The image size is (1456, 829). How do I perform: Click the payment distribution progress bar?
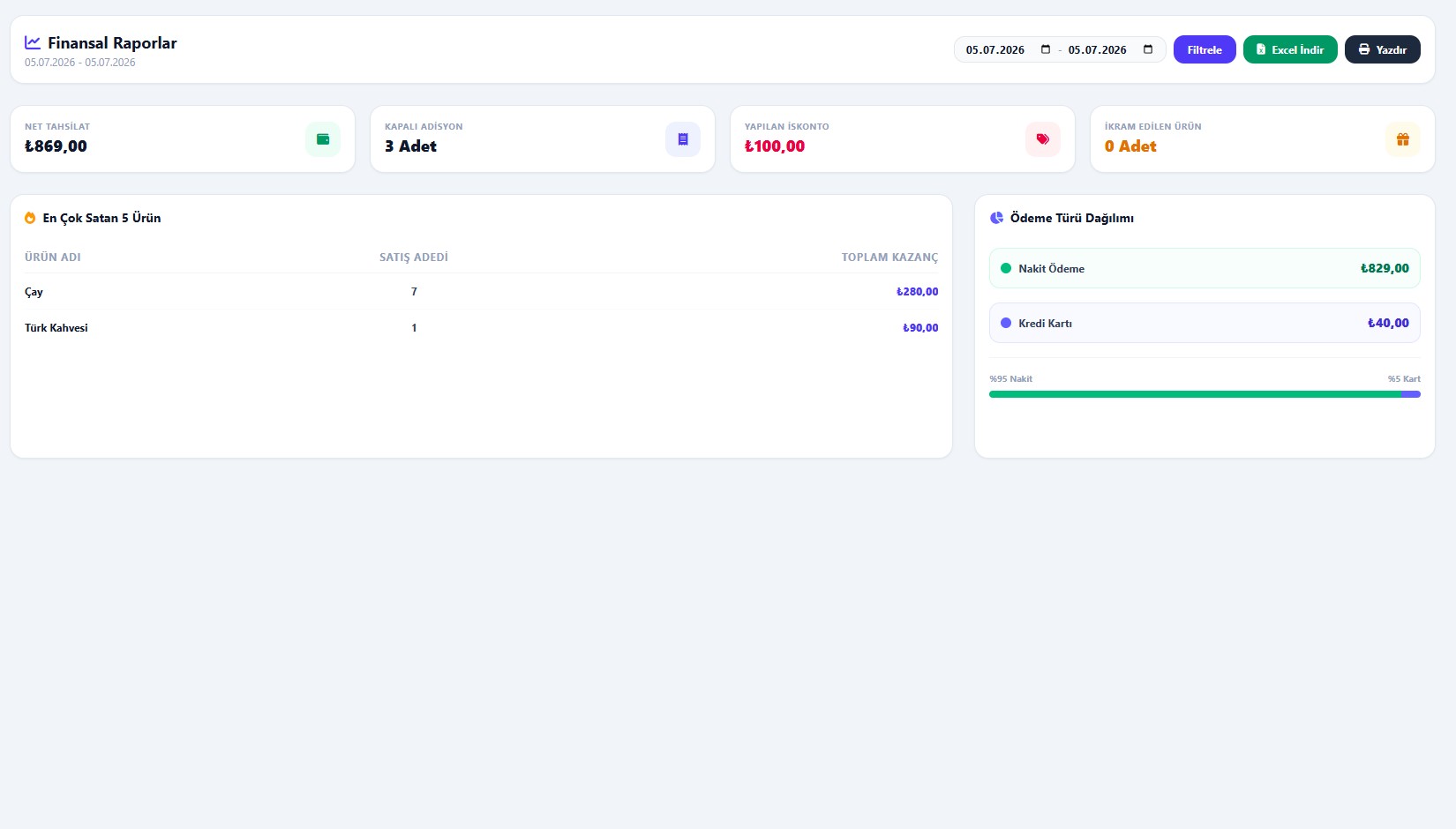[1205, 394]
